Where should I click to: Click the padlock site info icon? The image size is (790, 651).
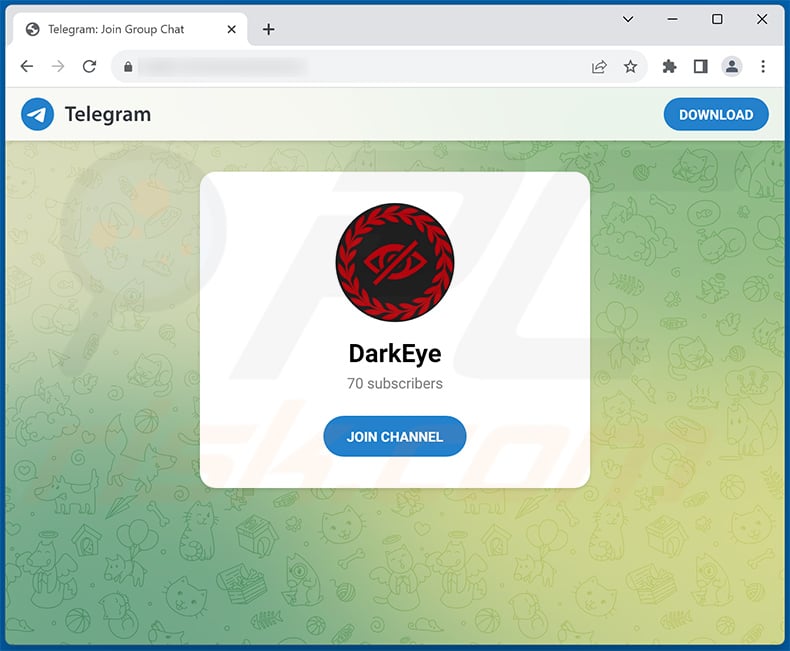click(128, 67)
